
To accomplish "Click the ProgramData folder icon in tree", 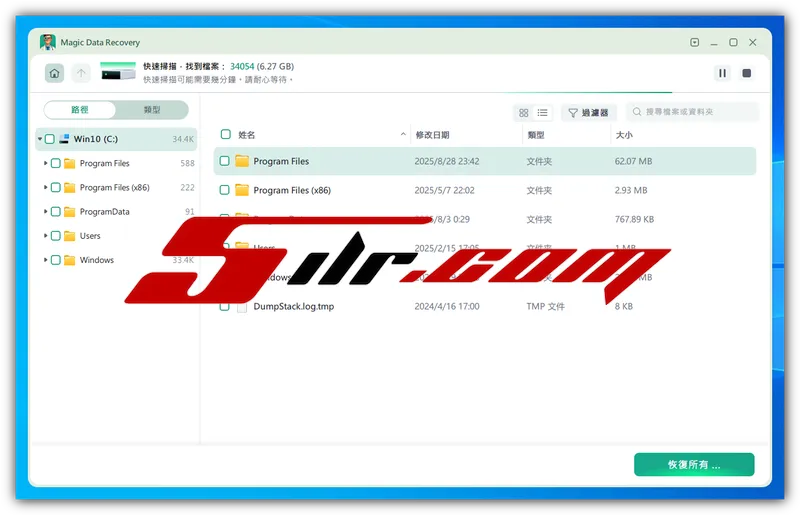I will click(70, 211).
